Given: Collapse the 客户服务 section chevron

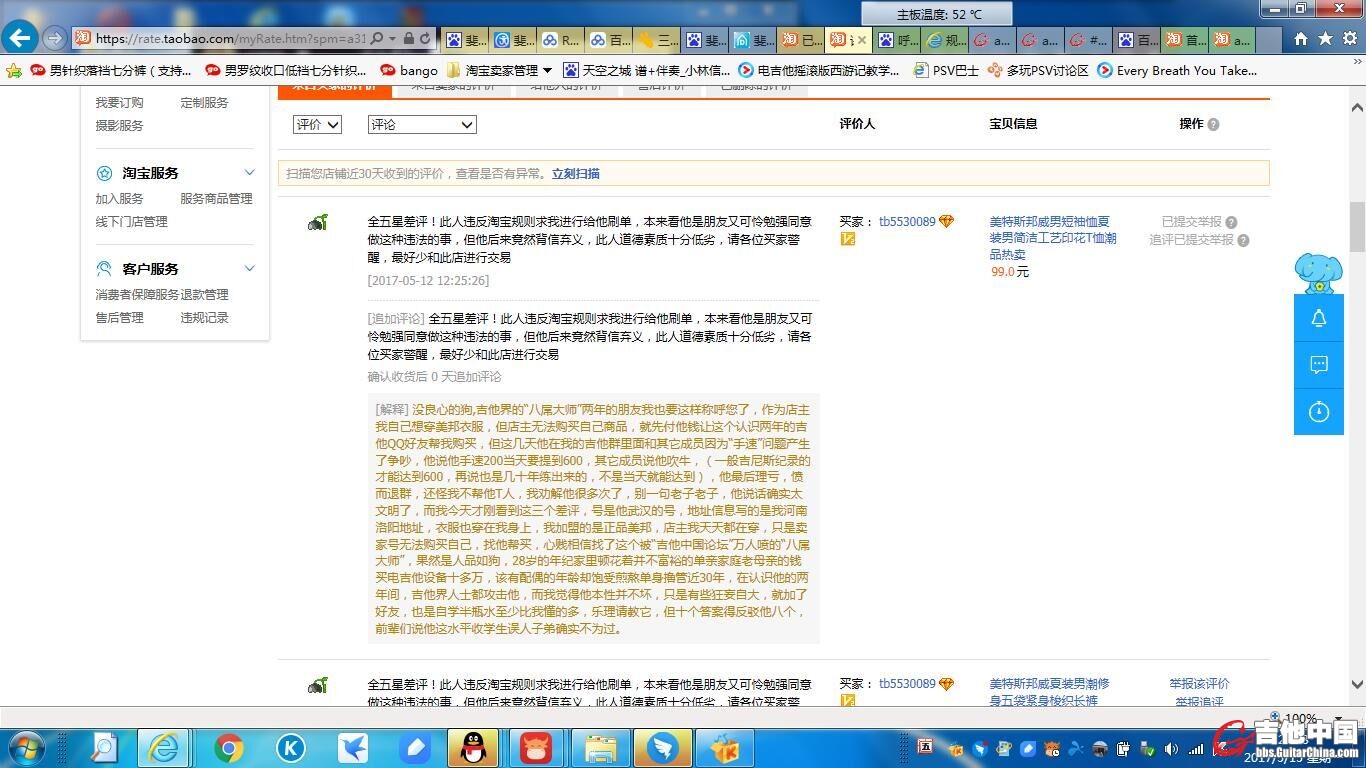Looking at the screenshot, I should [x=249, y=269].
